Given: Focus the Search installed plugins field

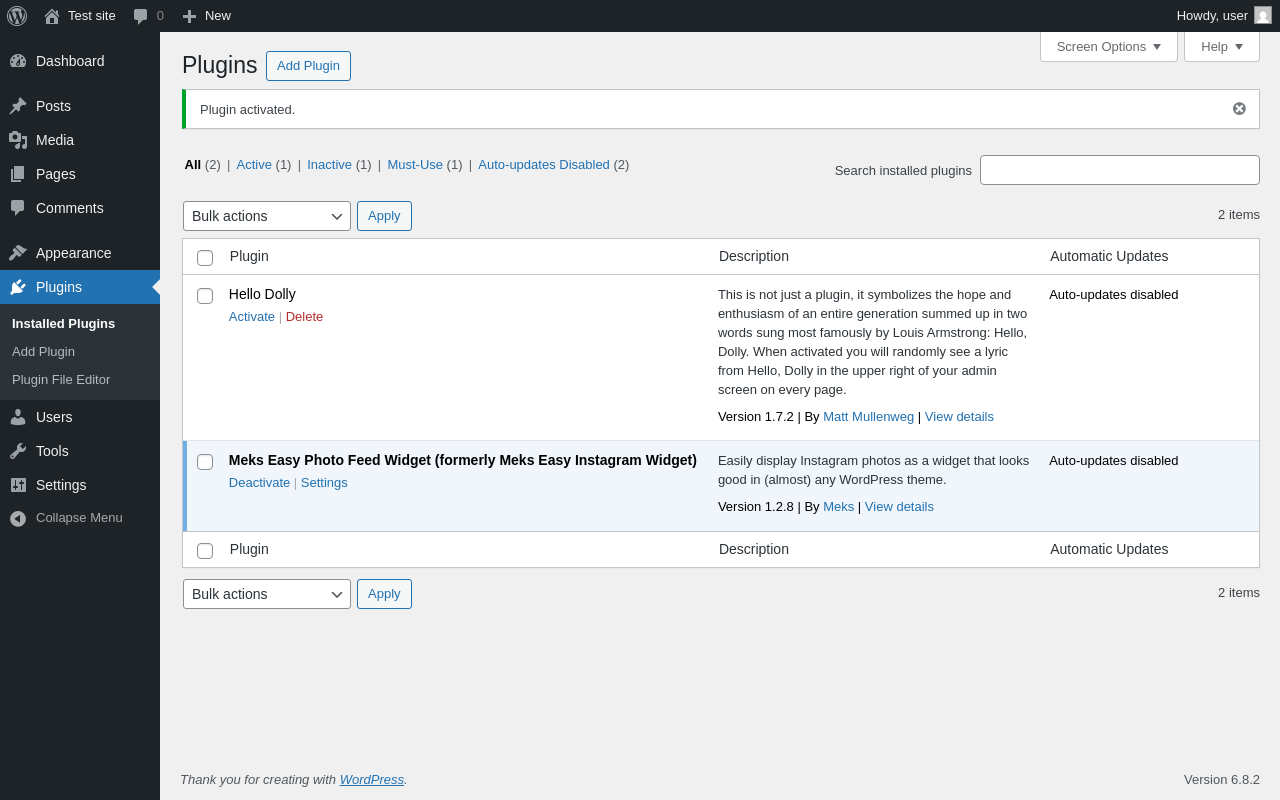Looking at the screenshot, I should point(1120,170).
